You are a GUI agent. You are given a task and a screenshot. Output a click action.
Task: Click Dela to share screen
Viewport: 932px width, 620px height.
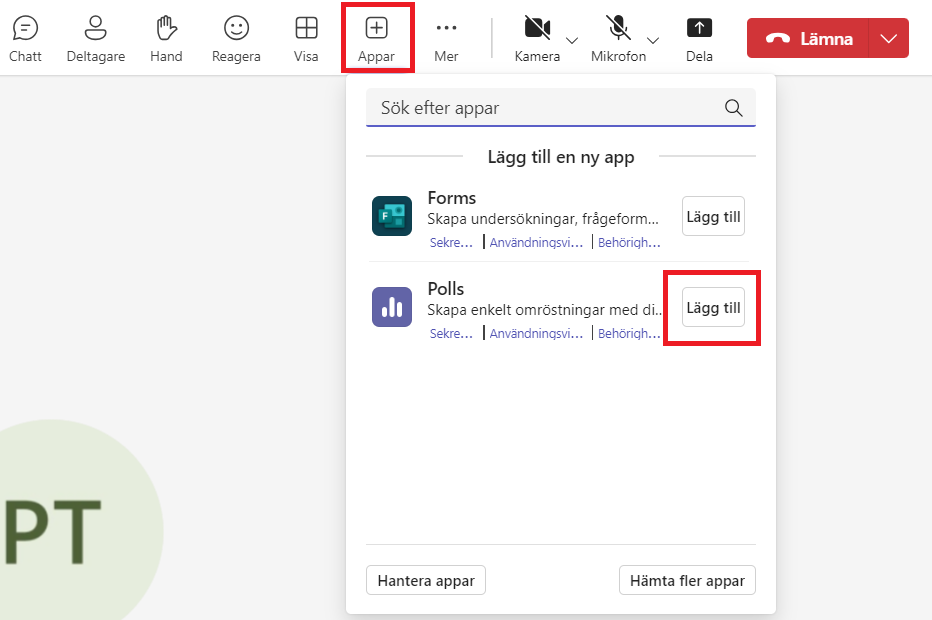[699, 39]
